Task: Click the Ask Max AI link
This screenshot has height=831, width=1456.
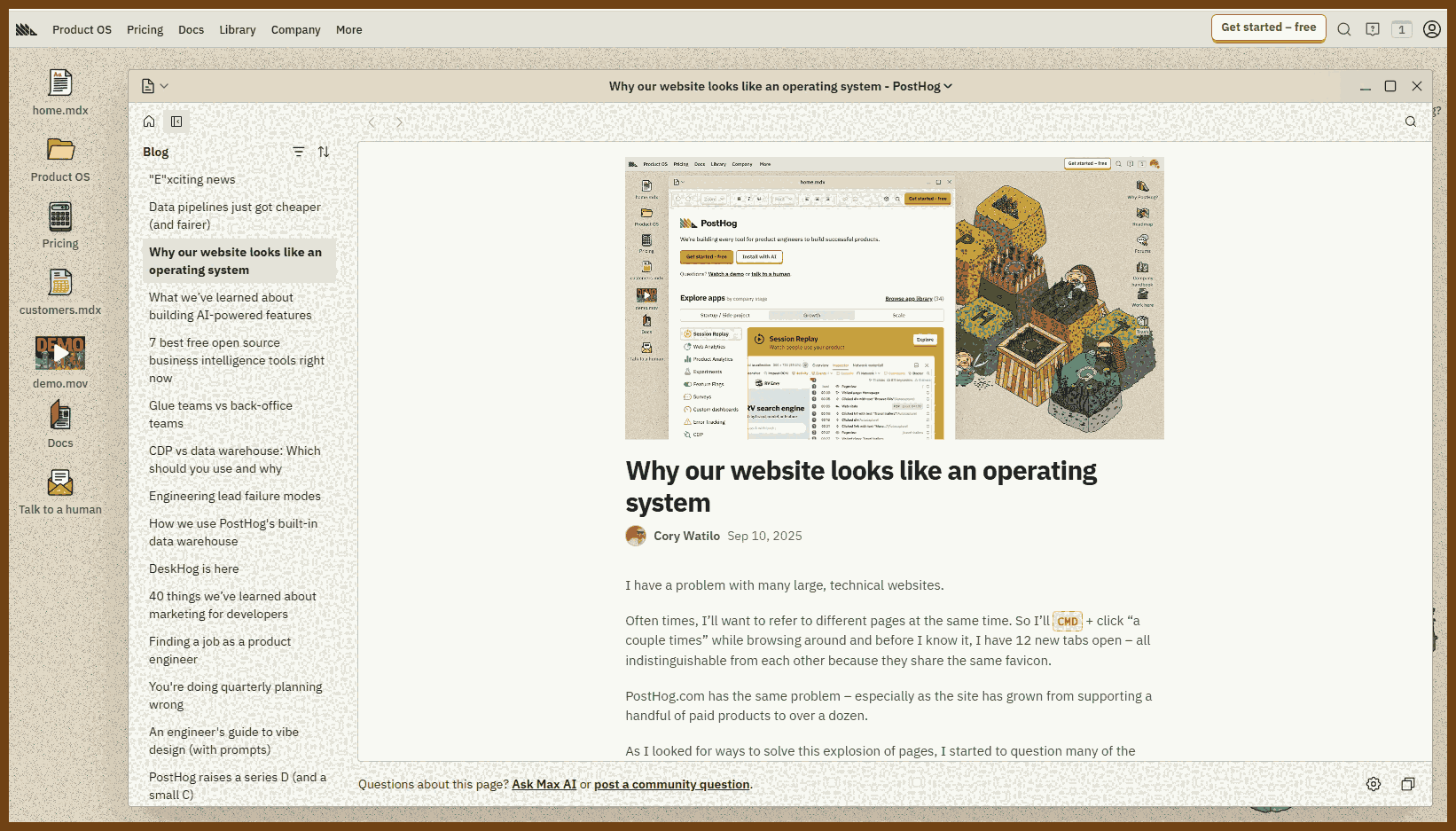Action: click(544, 784)
